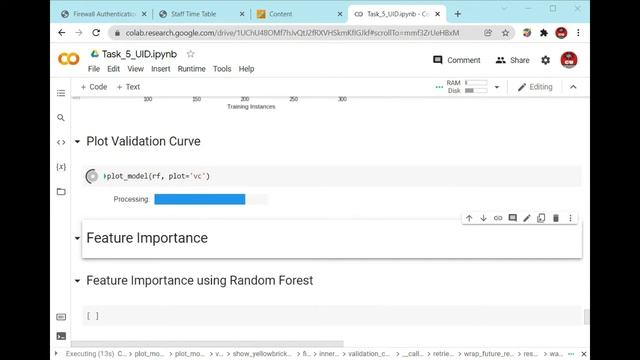640x360 pixels.
Task: Expand the execution stack trace arrow
Action: click(56, 353)
